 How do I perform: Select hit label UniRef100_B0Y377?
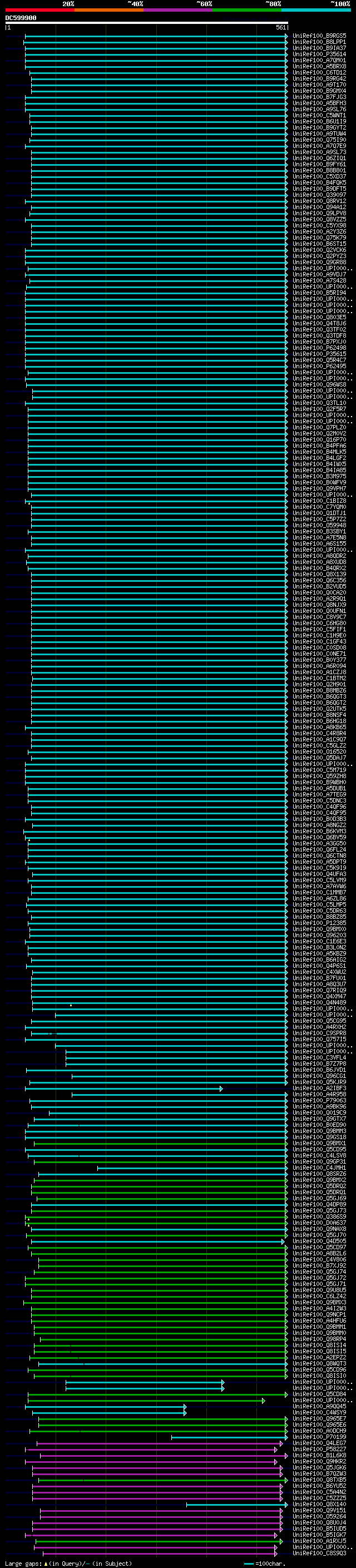pyautogui.click(x=319, y=660)
